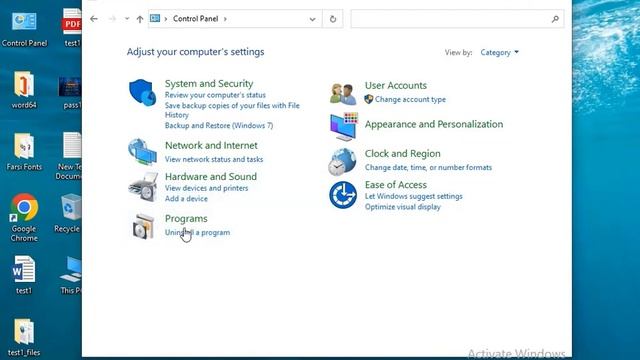
Task: Click Uninstall a program link
Action: (198, 232)
